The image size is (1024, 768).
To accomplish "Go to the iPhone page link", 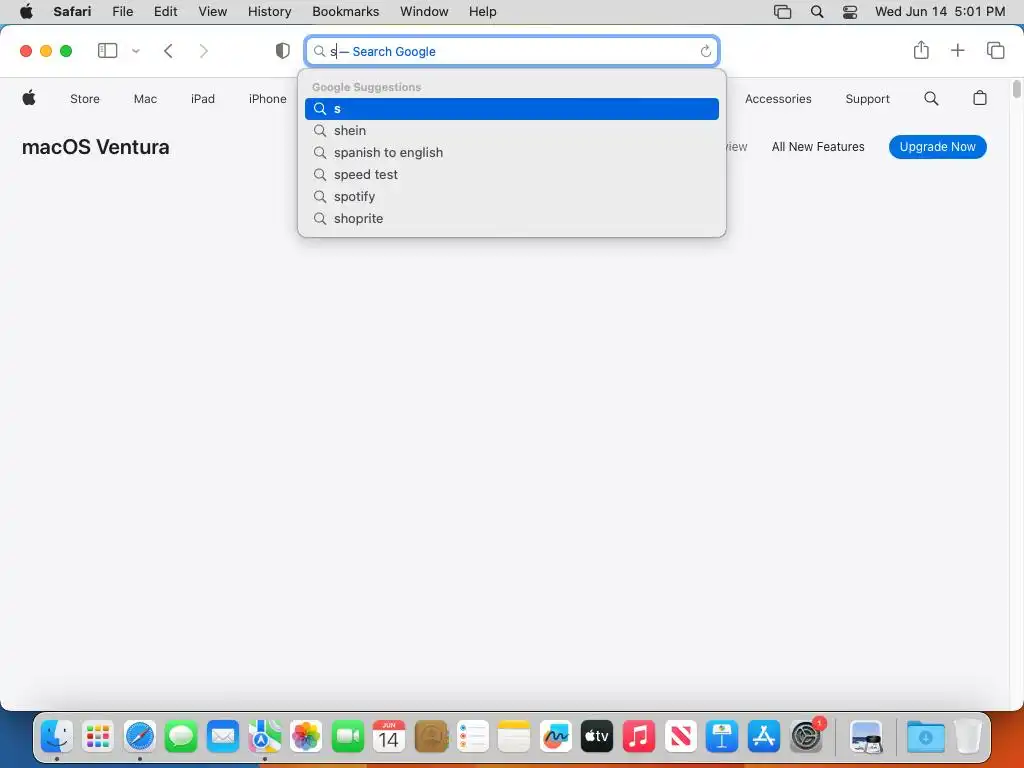I will pos(268,99).
